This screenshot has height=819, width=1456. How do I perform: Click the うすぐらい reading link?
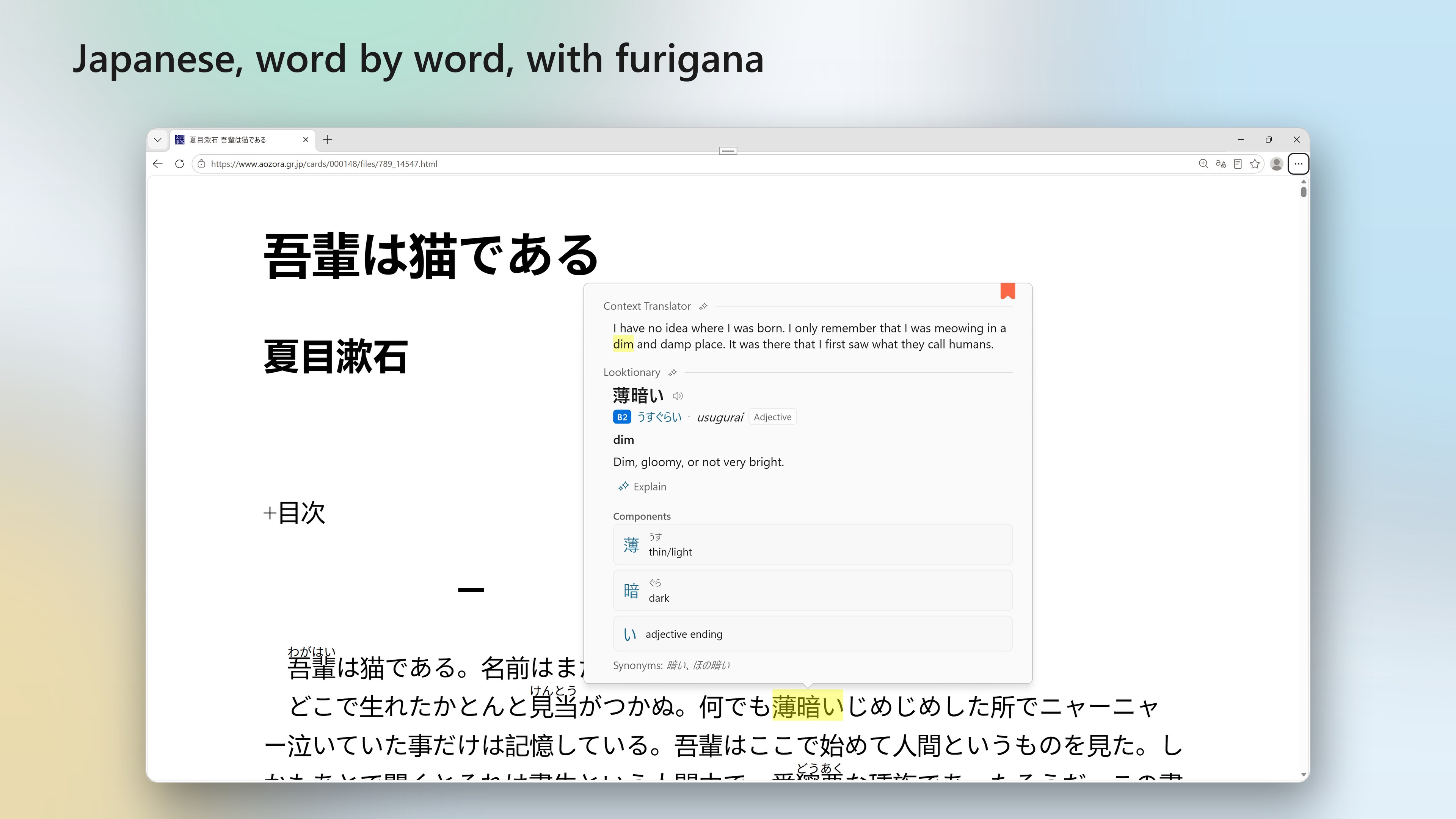tap(659, 417)
